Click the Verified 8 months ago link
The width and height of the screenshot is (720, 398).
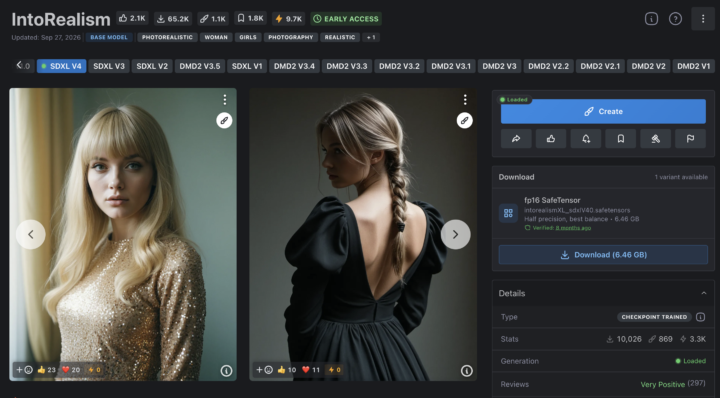[573, 228]
